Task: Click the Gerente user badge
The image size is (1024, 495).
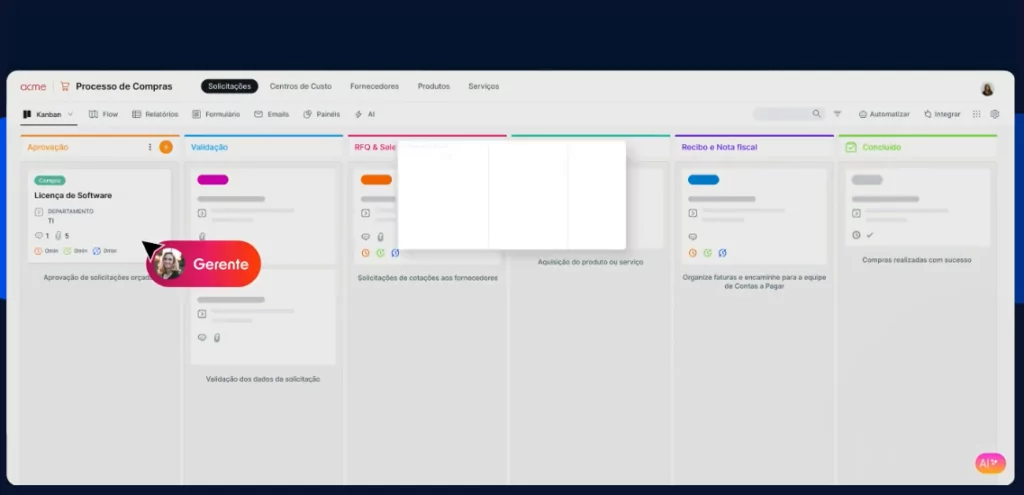Action: click(205, 264)
